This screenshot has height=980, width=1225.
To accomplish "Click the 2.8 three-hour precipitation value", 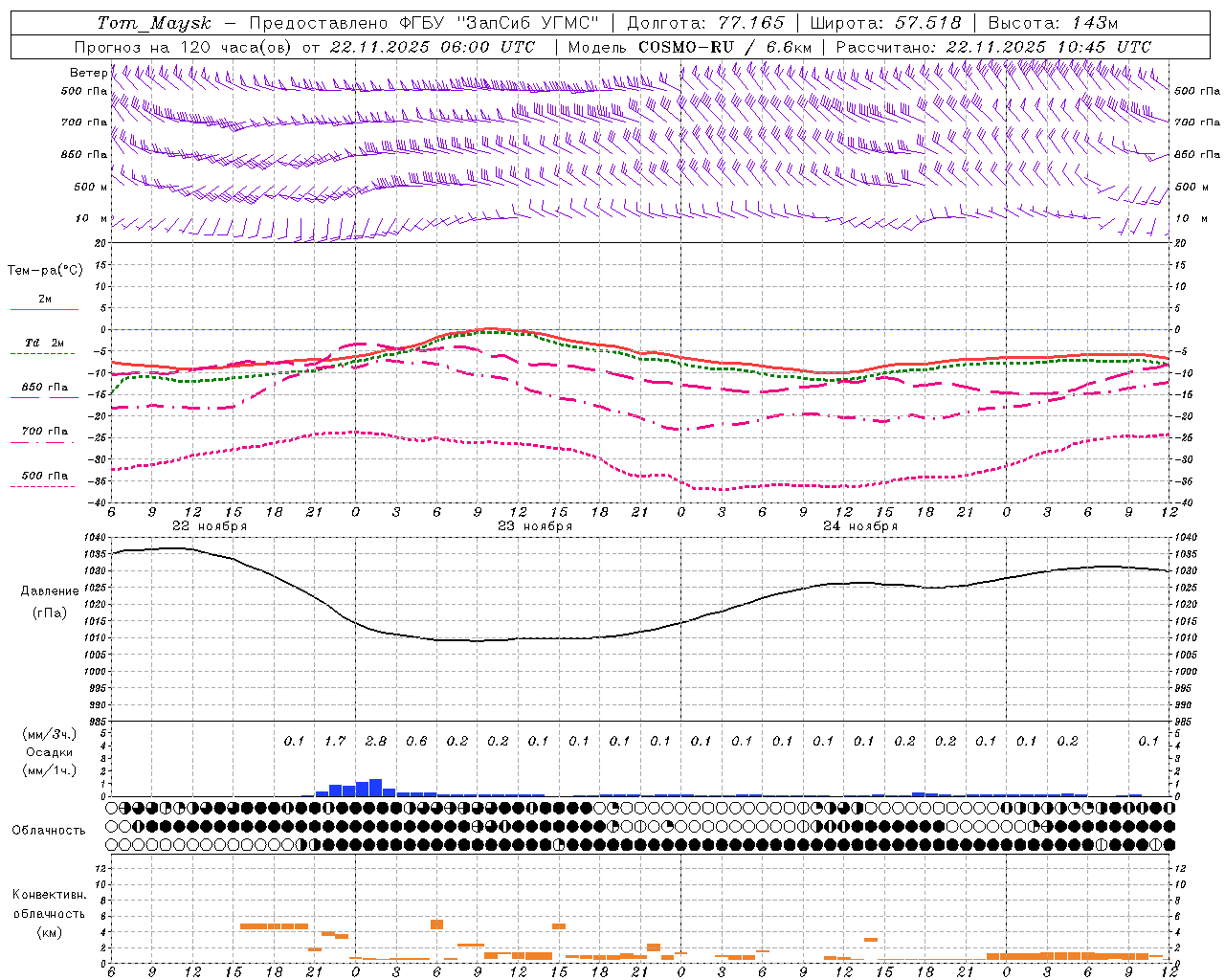I will (x=375, y=741).
